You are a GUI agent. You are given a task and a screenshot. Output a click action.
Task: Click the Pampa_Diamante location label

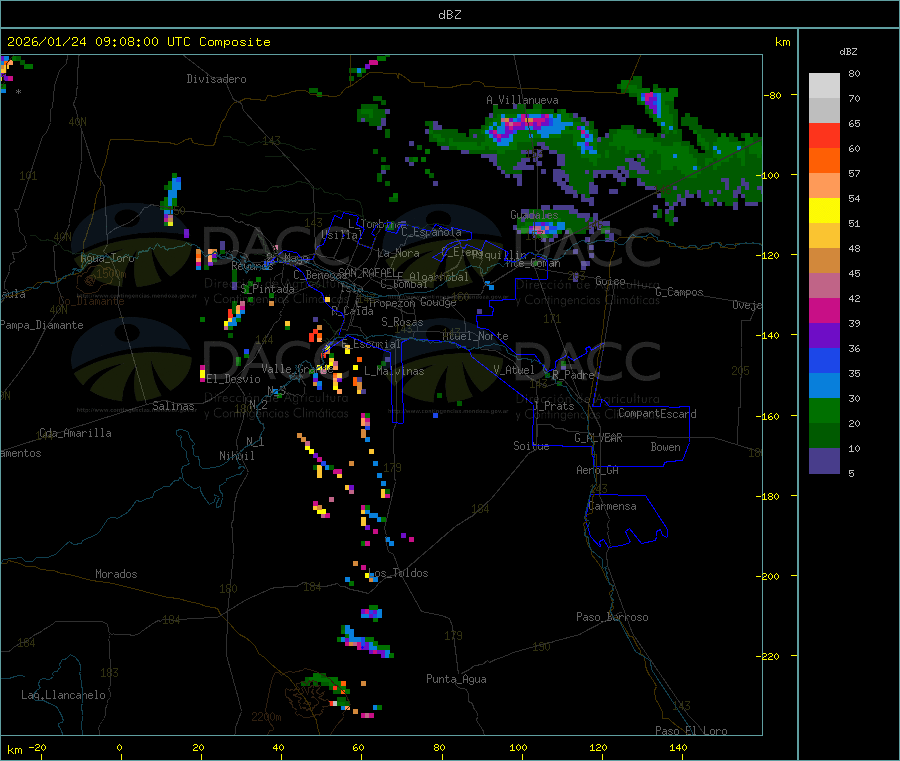[x=42, y=325]
